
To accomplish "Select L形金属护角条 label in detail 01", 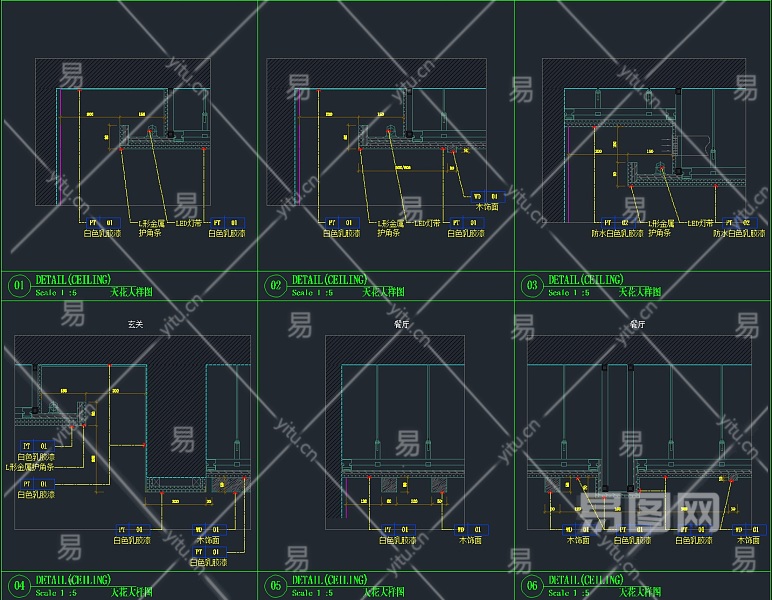I will [151, 228].
